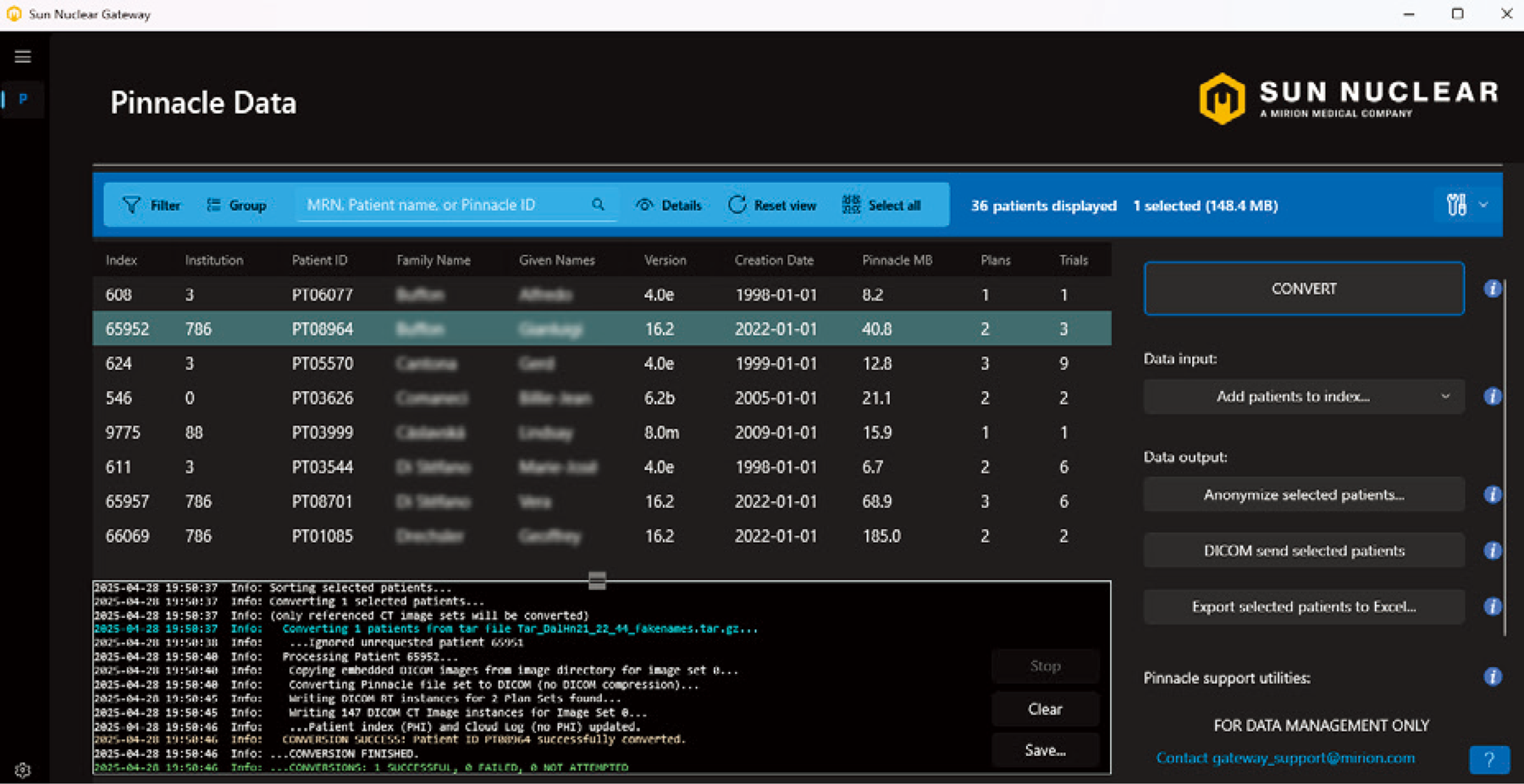Click Select all button

tap(881, 205)
